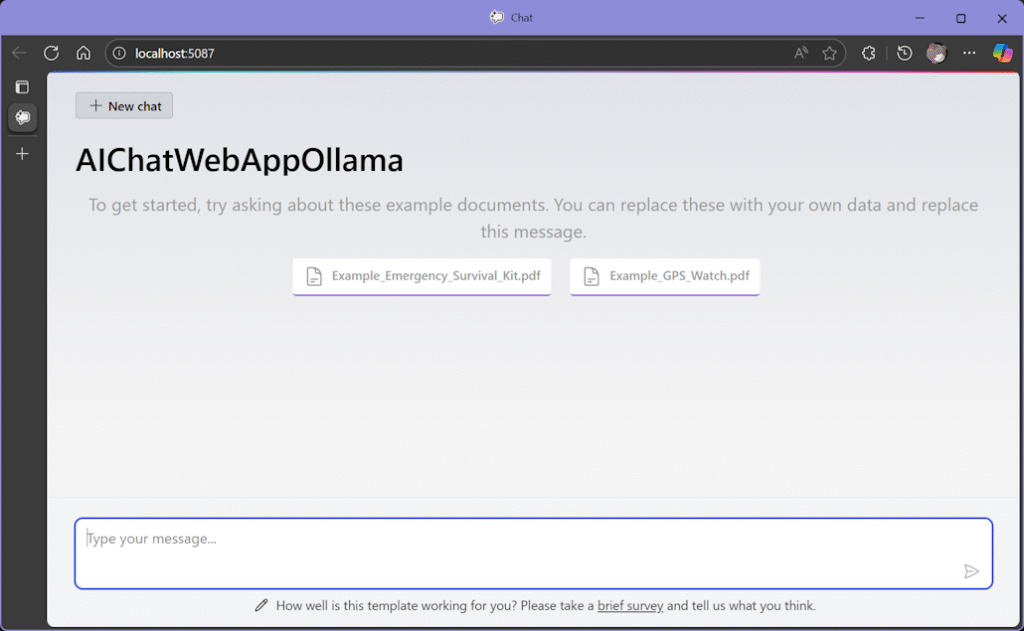1024x631 pixels.
Task: Select the Chat tab in vertical tab bar
Action: [22, 118]
